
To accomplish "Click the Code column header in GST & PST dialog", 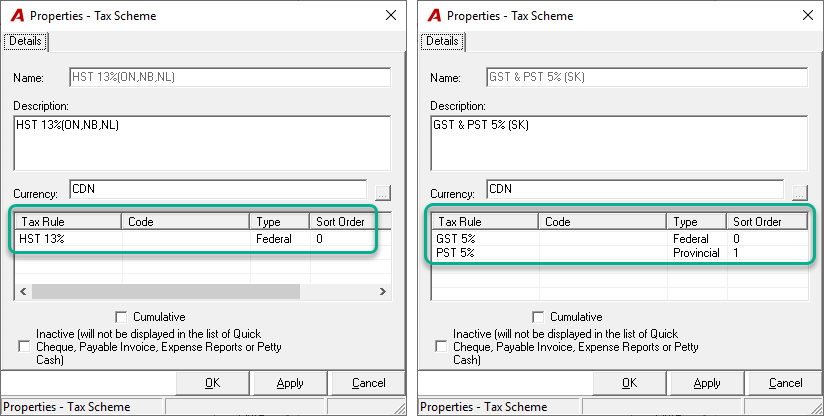I will [603, 222].
